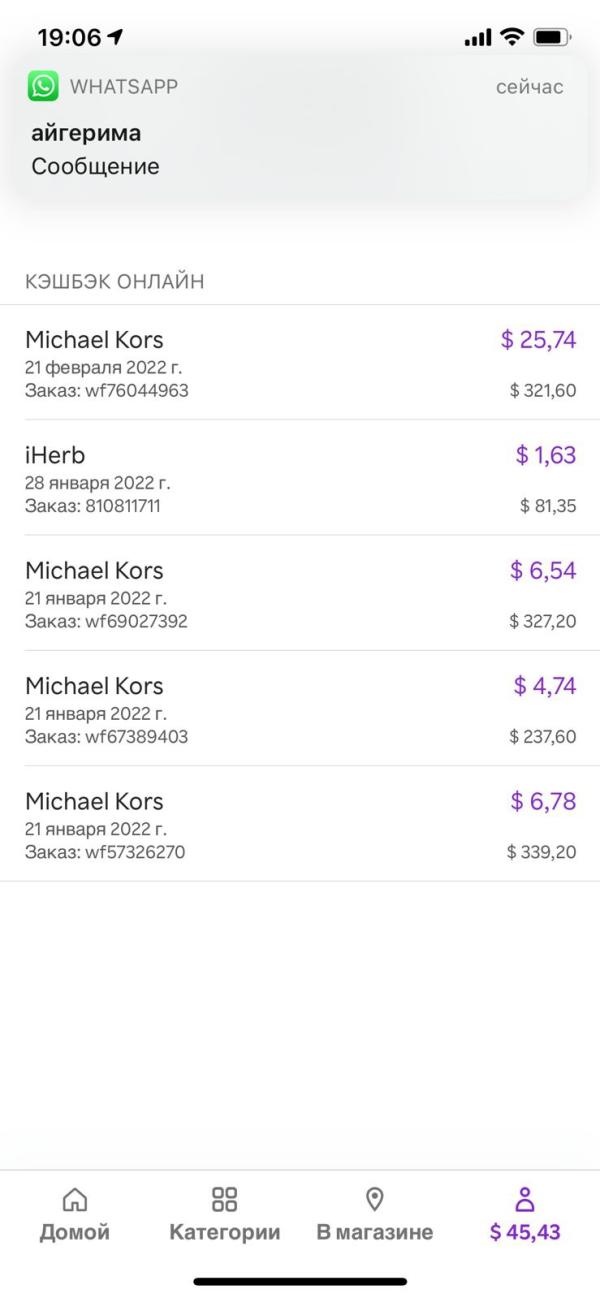Open the Категории grid icon

tap(225, 1199)
